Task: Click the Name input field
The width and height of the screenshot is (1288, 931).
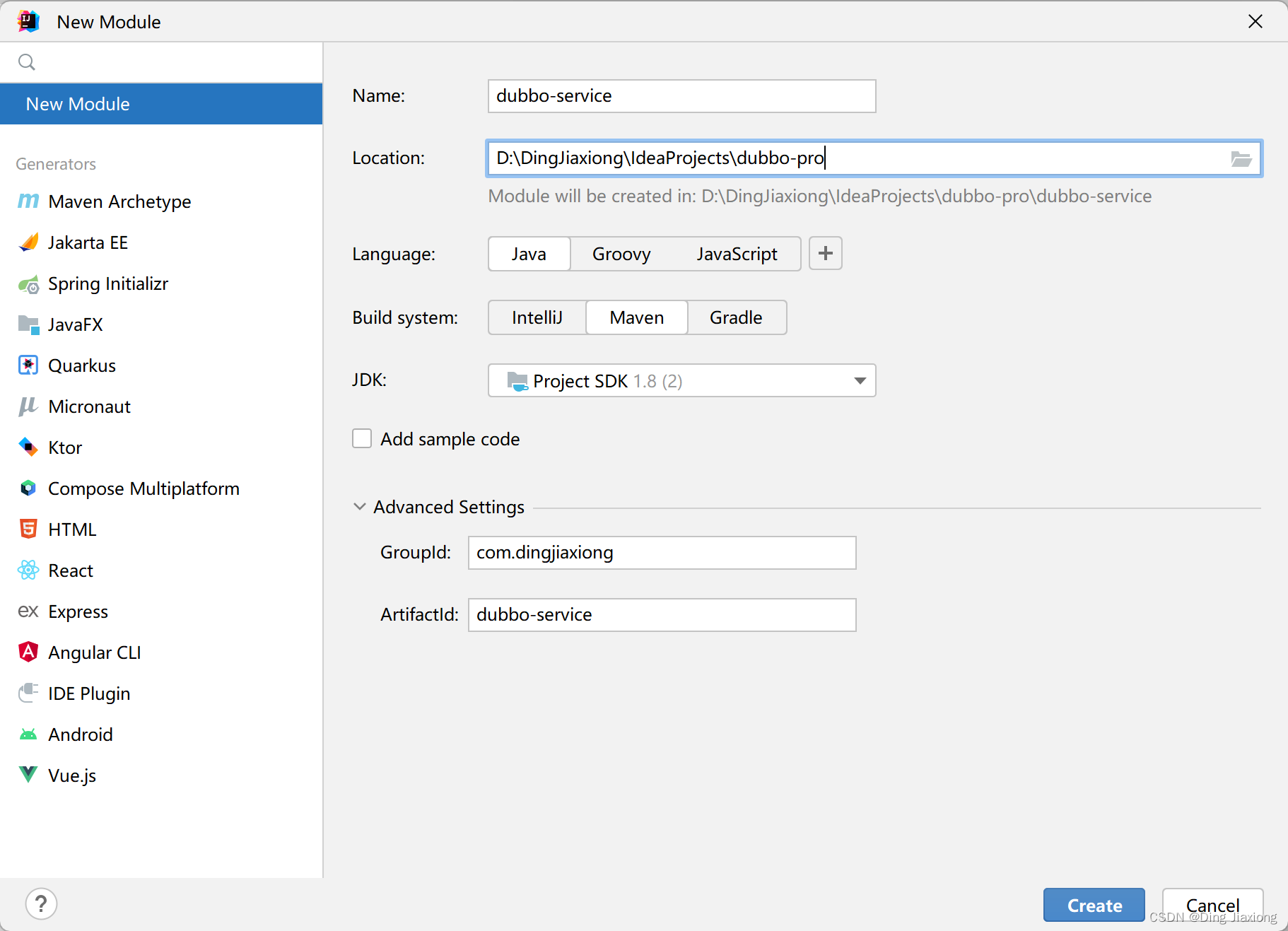Action: [681, 96]
